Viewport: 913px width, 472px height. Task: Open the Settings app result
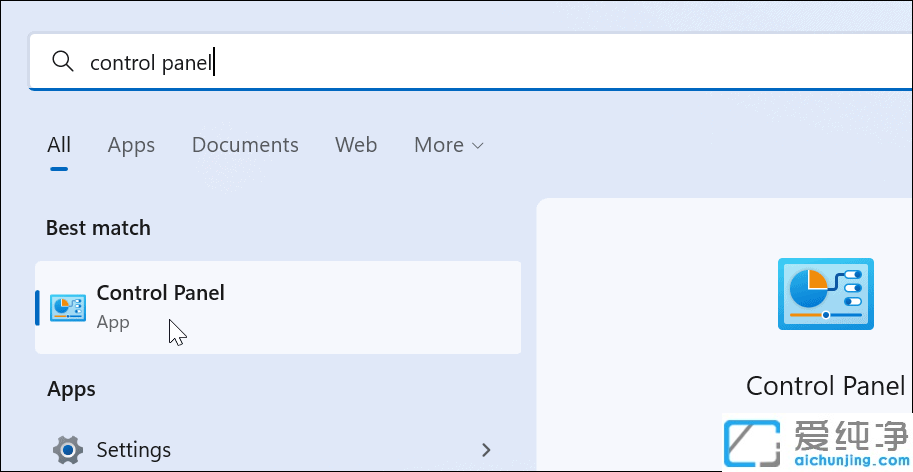[133, 450]
